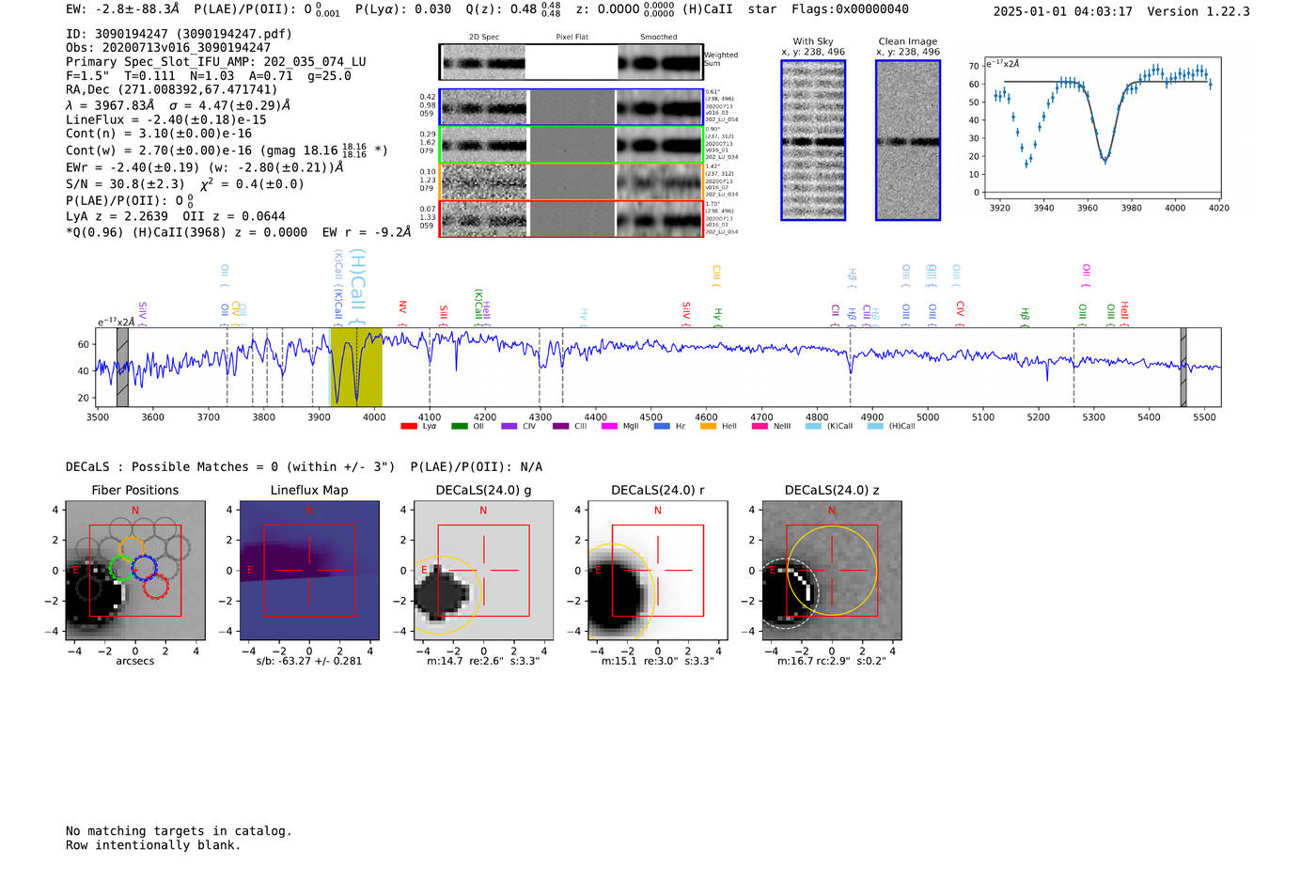The image size is (1316, 896).
Task: Select the red-bordered fiber spectrum row
Action: pos(571,219)
